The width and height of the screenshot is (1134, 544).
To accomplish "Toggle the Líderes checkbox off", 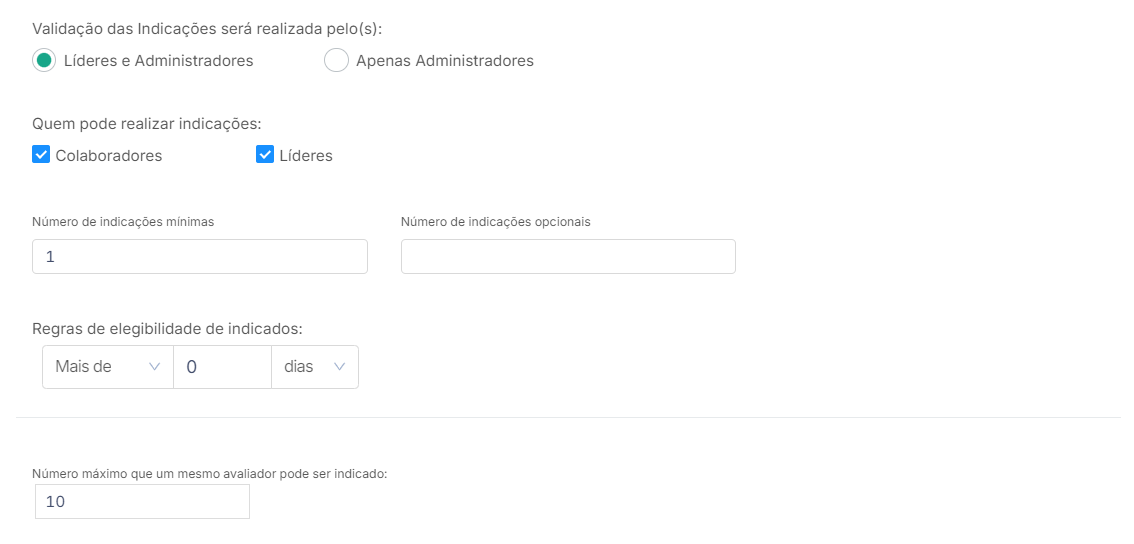I will pyautogui.click(x=265, y=155).
